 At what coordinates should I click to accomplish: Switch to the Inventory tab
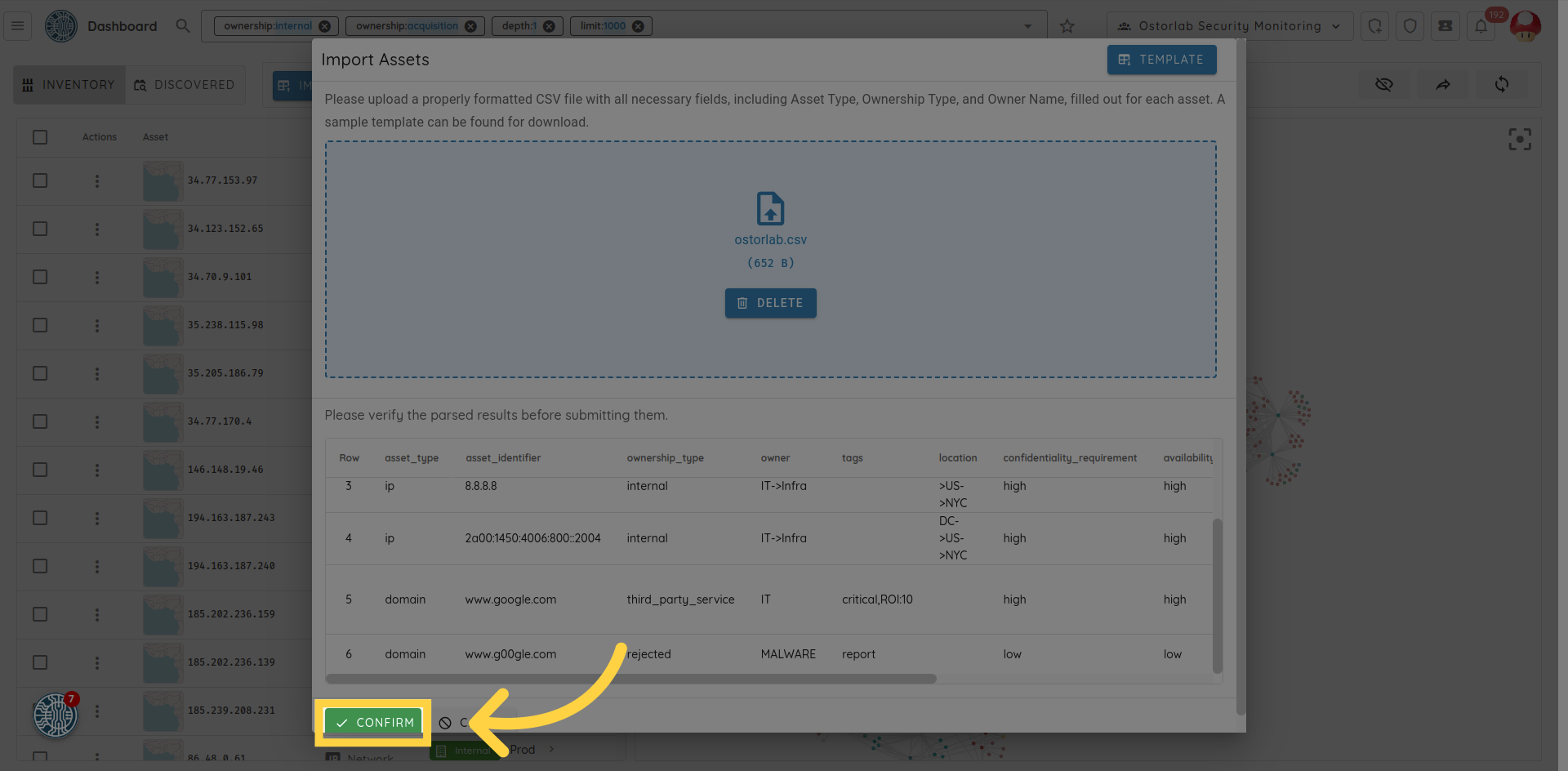pos(69,85)
